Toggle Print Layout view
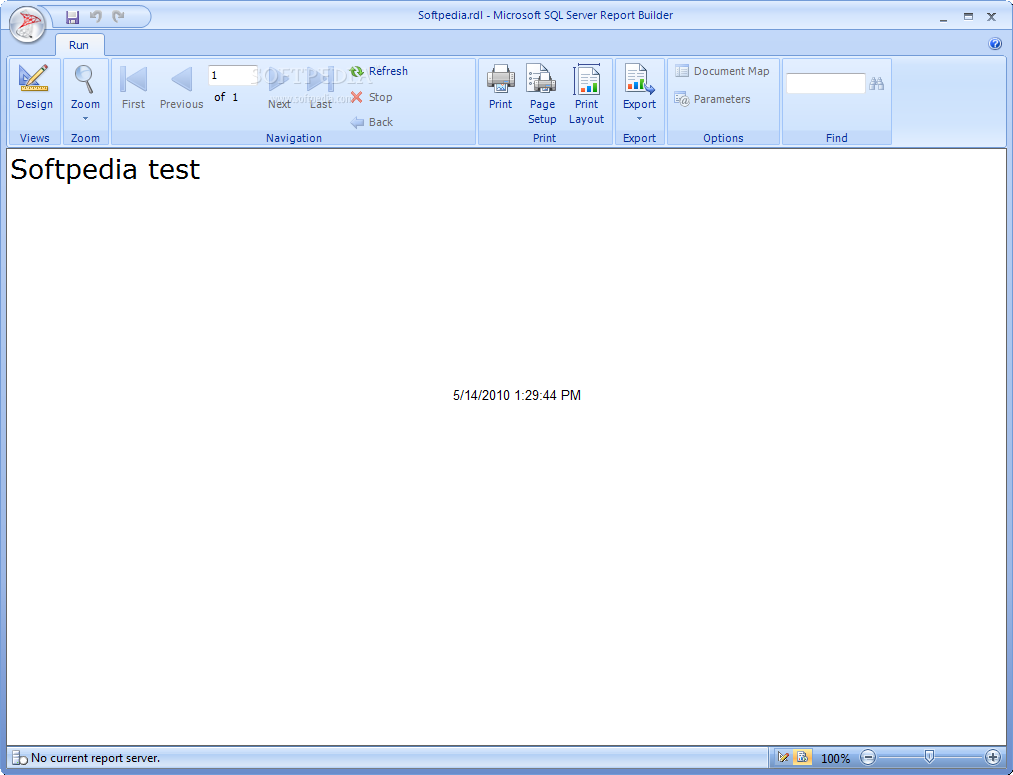Screen dimensions: 1013x775 pyautogui.click(x=587, y=94)
